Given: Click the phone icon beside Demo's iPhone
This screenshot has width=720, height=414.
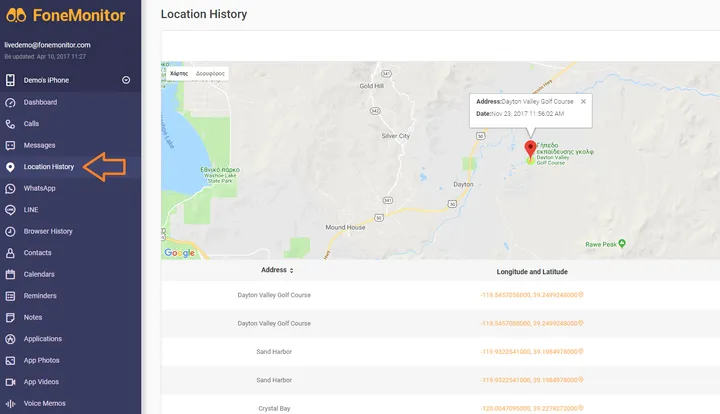Looking at the screenshot, I should [10, 80].
